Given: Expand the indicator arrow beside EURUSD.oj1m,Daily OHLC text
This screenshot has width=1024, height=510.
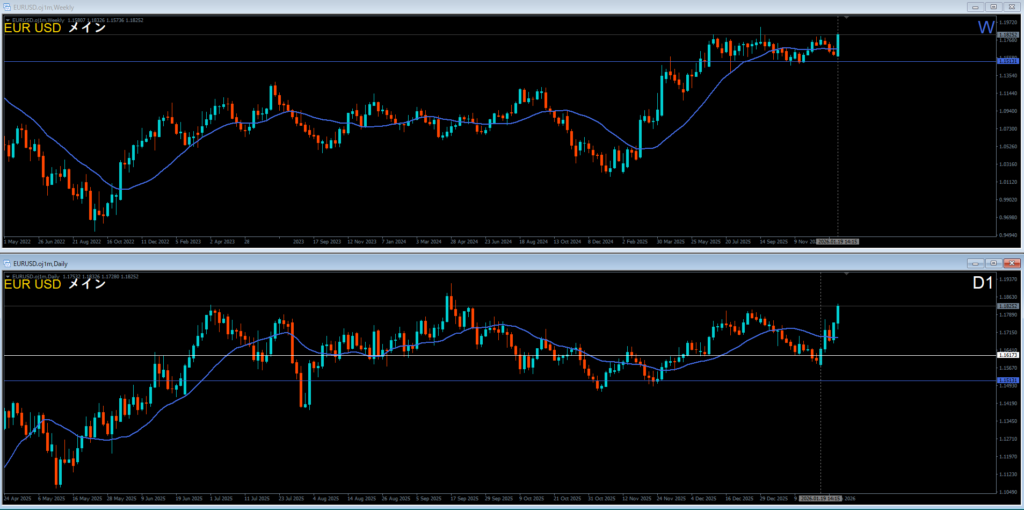Looking at the screenshot, I should pyautogui.click(x=7, y=277).
